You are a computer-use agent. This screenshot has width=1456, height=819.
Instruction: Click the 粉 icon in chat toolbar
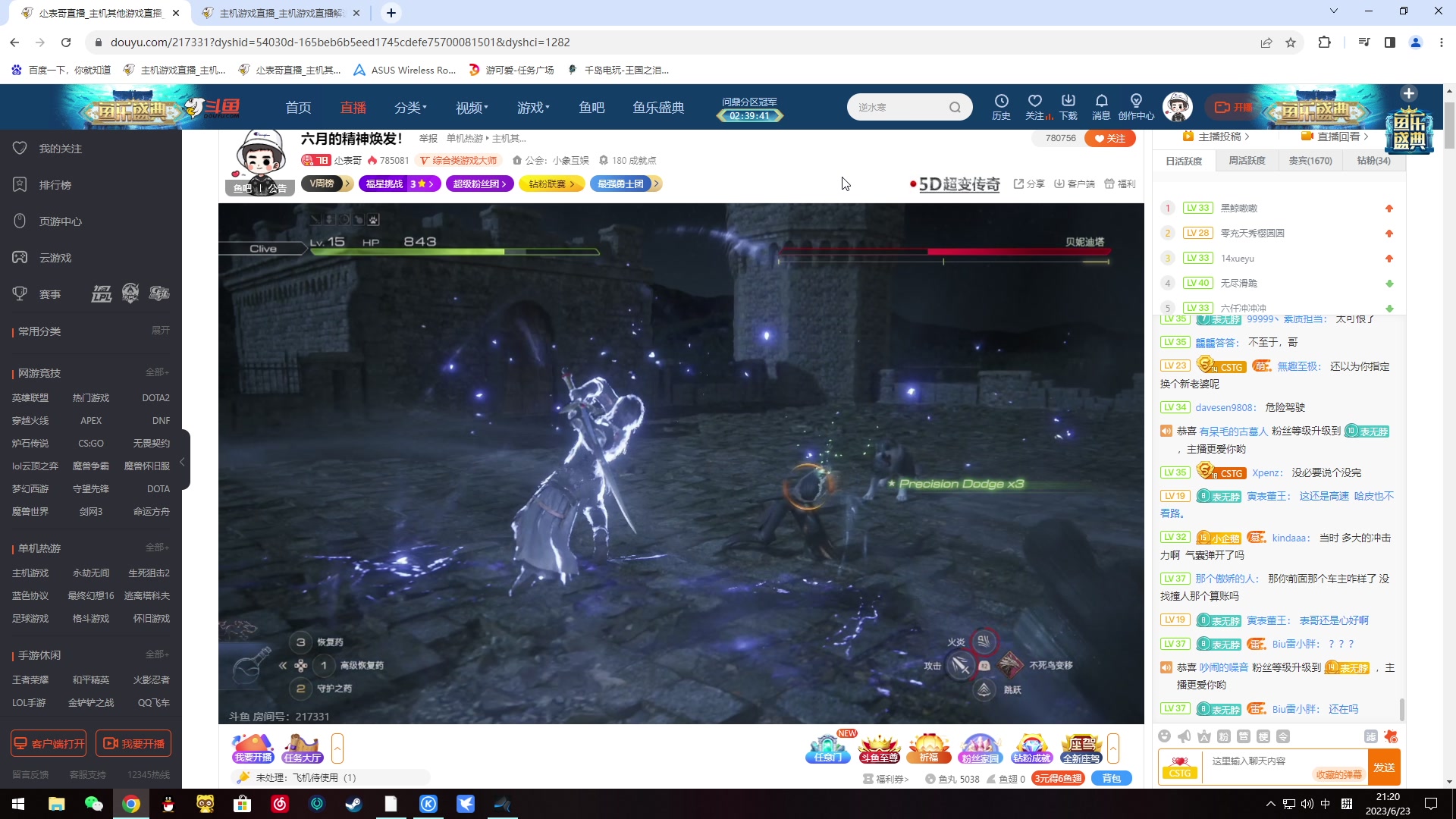1224,736
